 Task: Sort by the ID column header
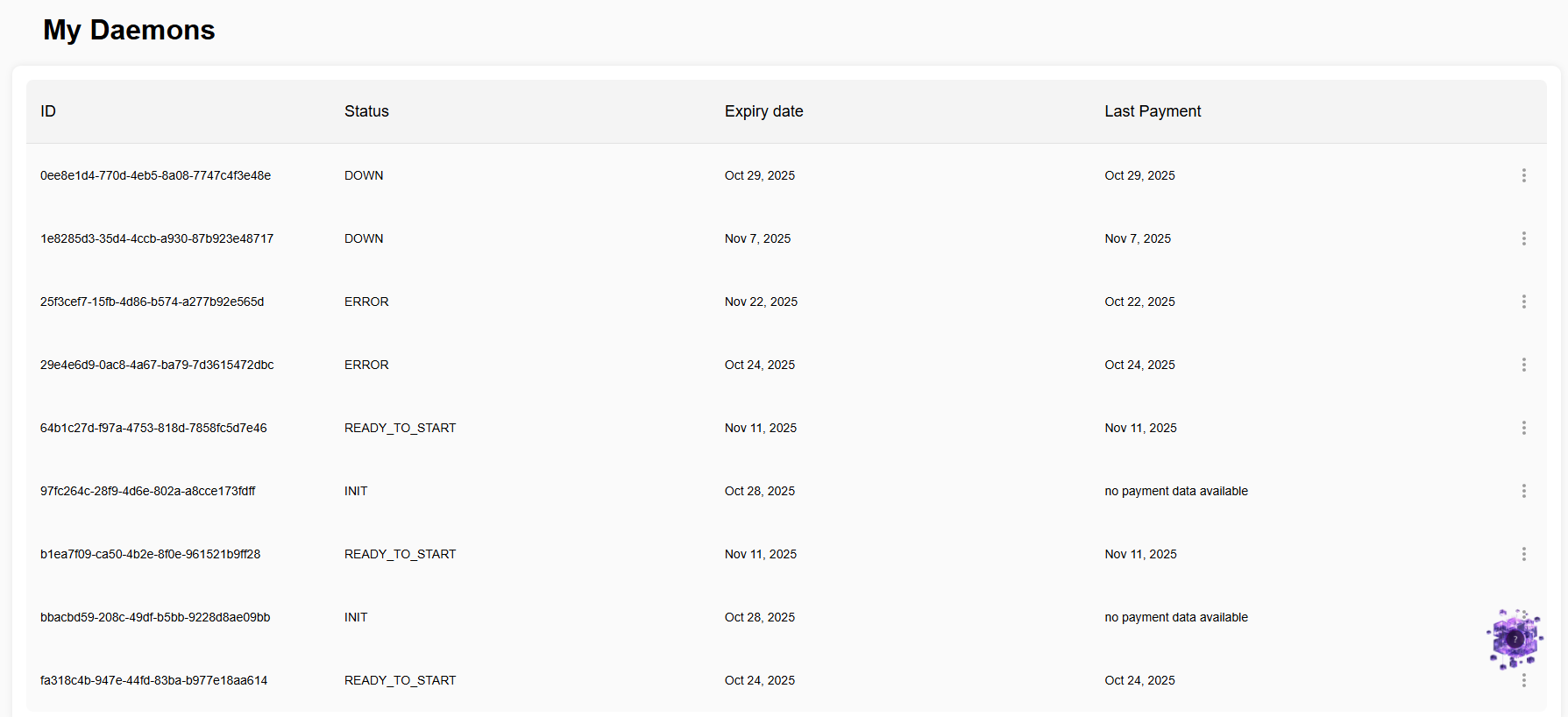[x=48, y=111]
